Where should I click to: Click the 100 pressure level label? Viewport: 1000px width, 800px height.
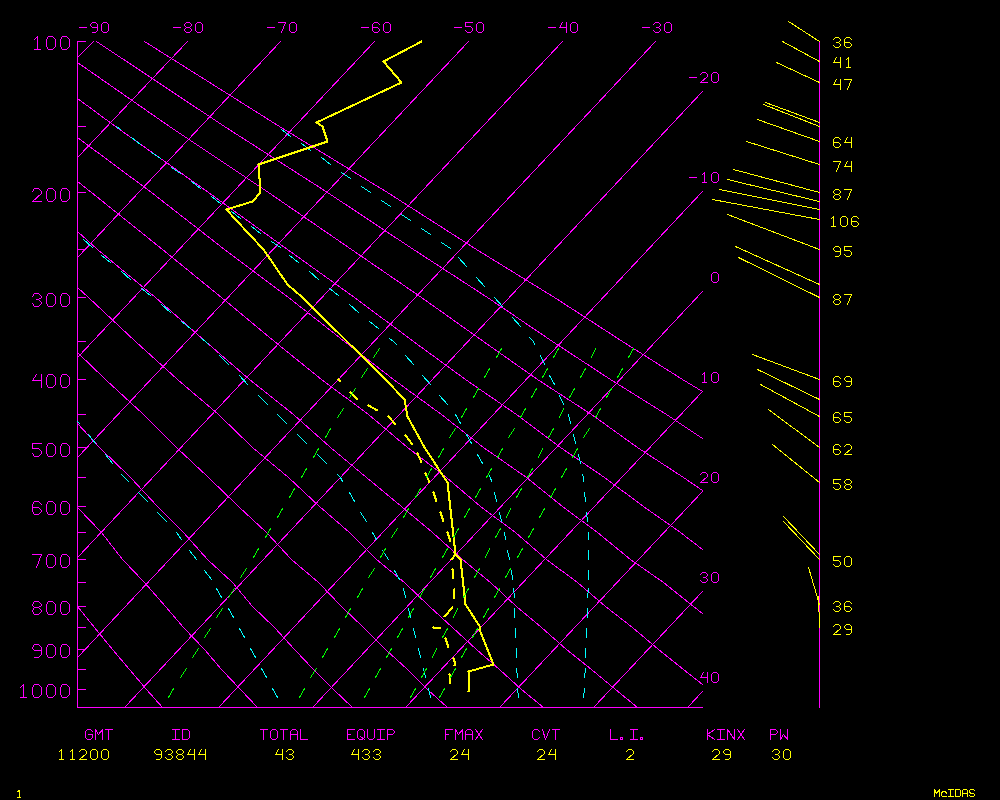(51, 43)
